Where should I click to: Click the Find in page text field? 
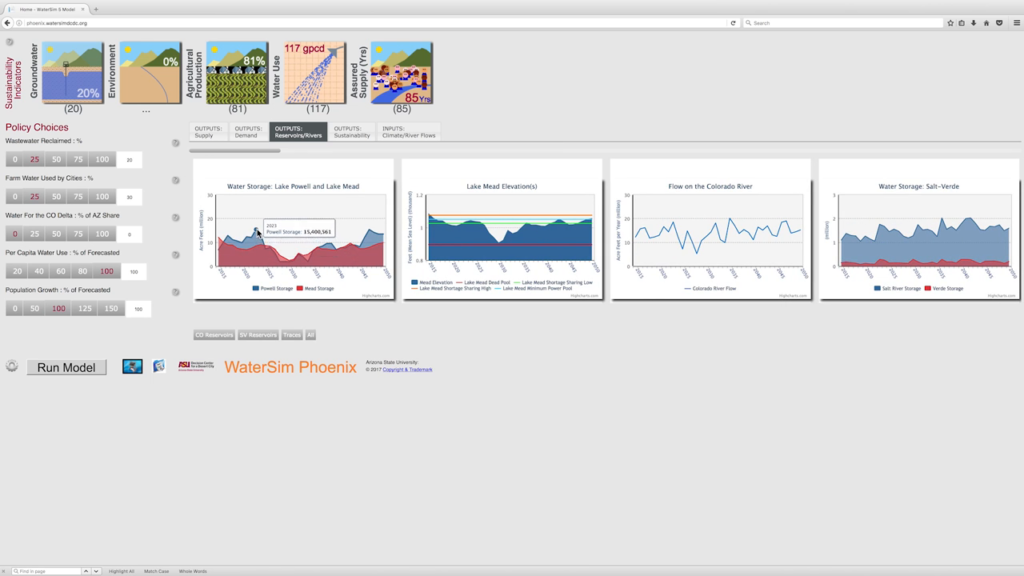coord(46,571)
